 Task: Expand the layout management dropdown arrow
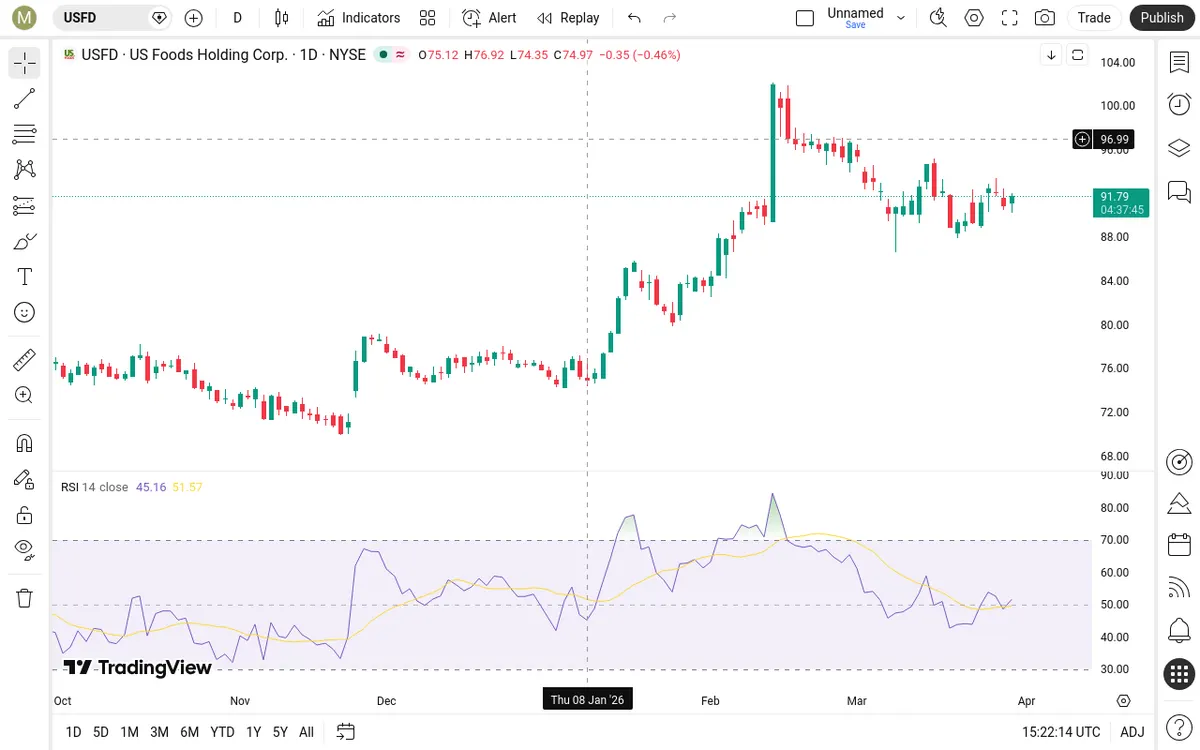[x=901, y=17]
